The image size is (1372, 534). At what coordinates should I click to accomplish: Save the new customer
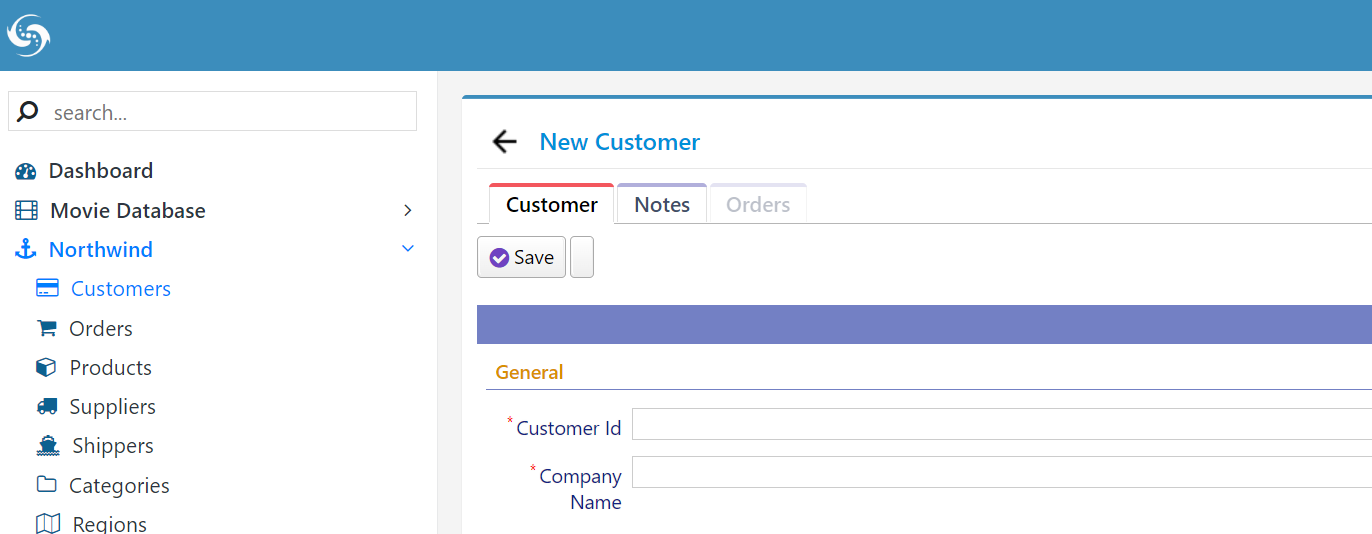[521, 257]
